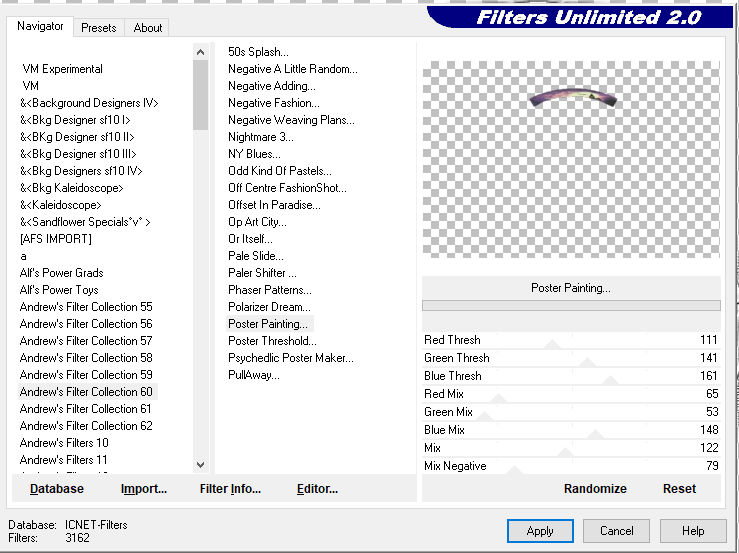
Task: Select the Navigator tab
Action: 40,27
